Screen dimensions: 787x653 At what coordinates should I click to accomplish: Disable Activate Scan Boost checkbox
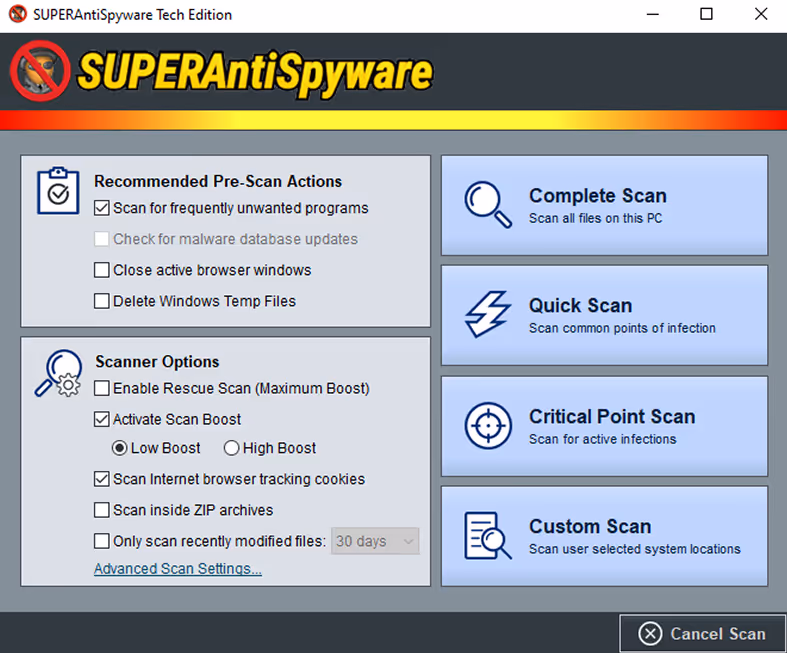point(101,419)
